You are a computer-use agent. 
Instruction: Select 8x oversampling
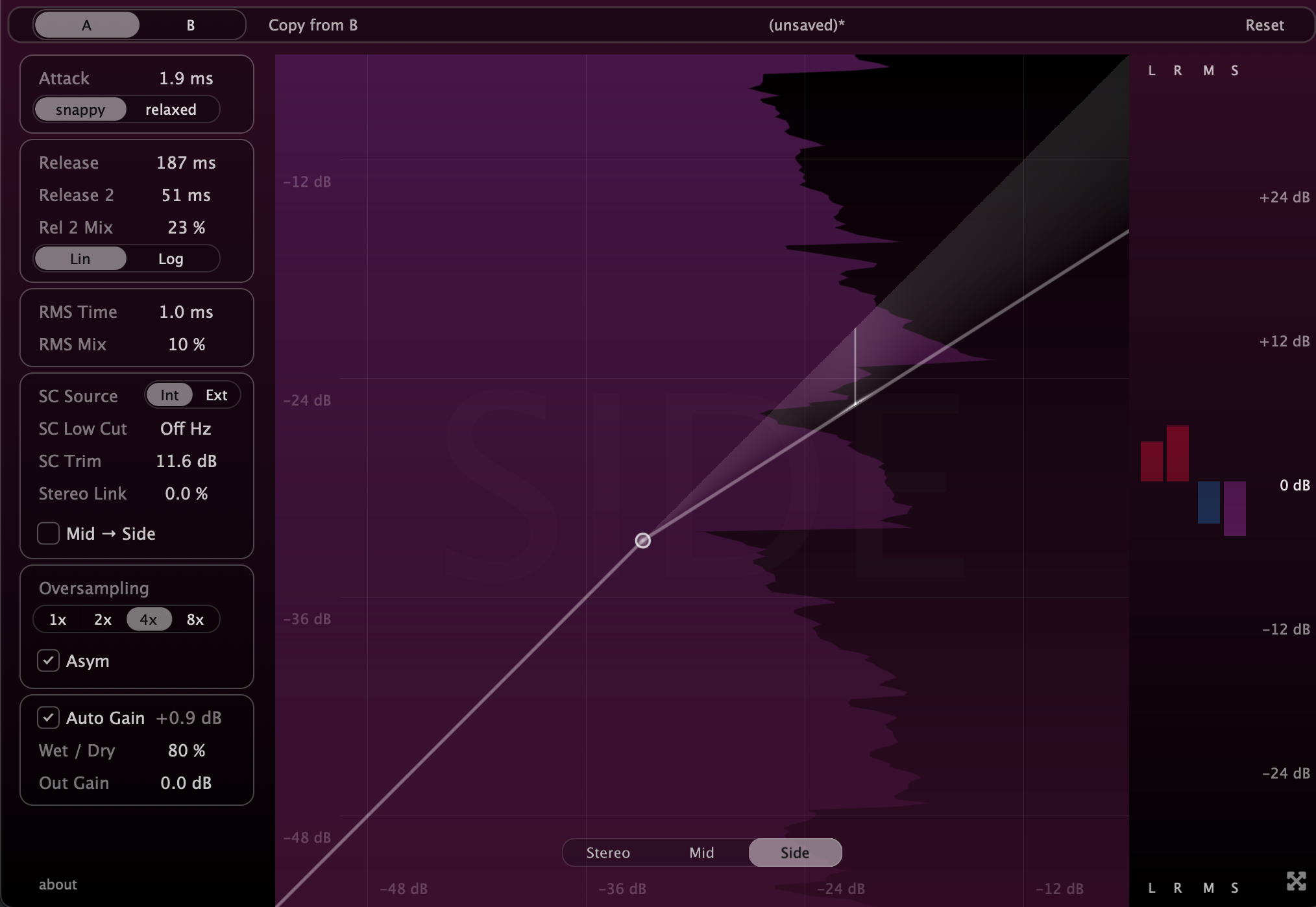[195, 620]
